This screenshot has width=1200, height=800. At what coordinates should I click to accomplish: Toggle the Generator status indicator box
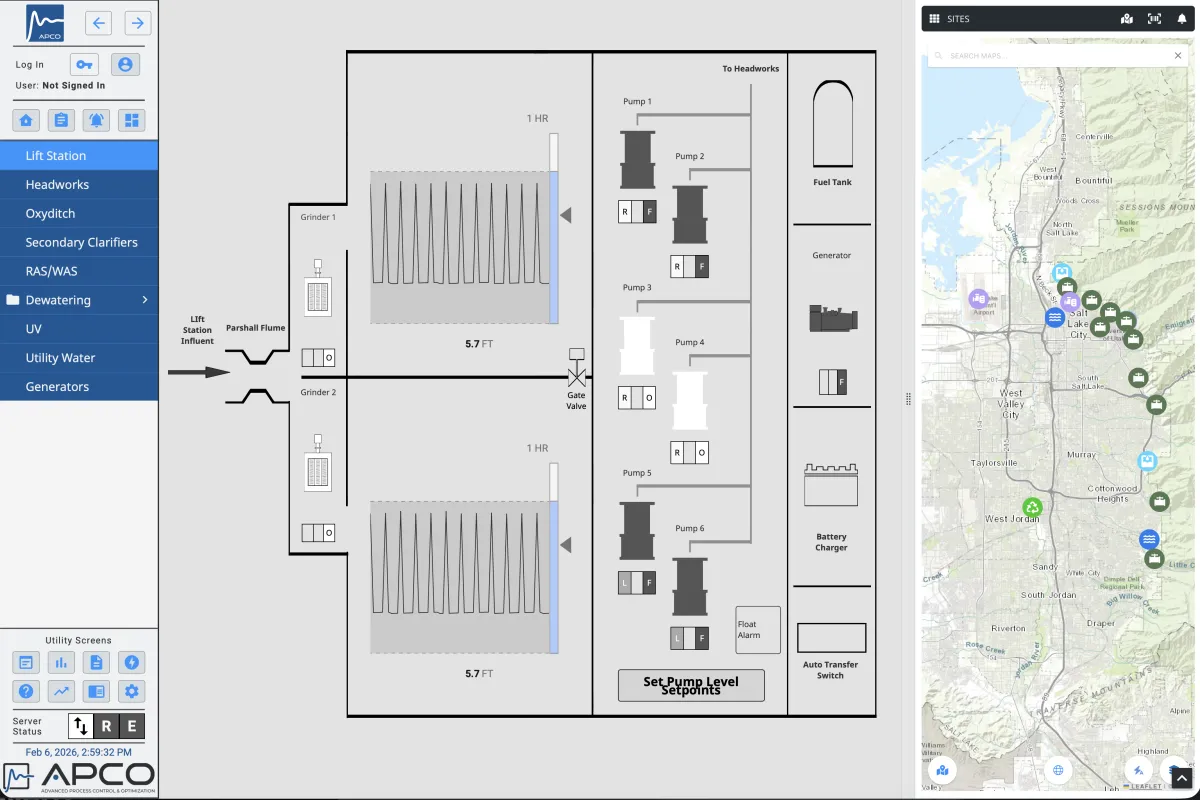(x=832, y=382)
